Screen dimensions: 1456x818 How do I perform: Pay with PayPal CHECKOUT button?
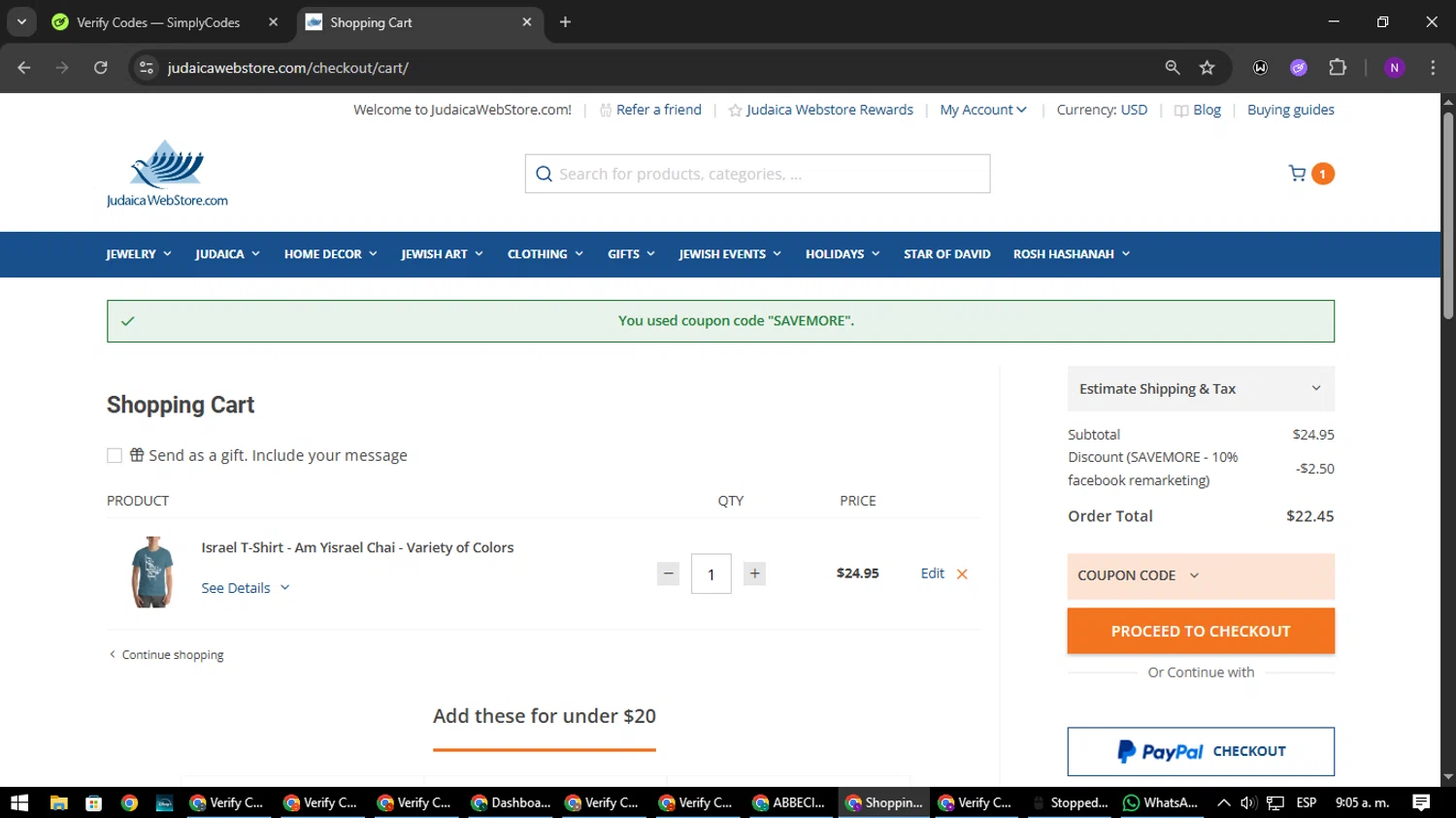pos(1201,751)
